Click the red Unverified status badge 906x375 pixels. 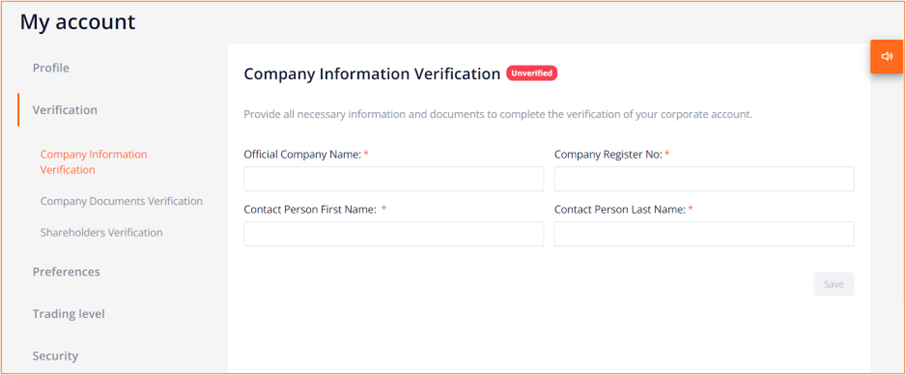coord(532,73)
